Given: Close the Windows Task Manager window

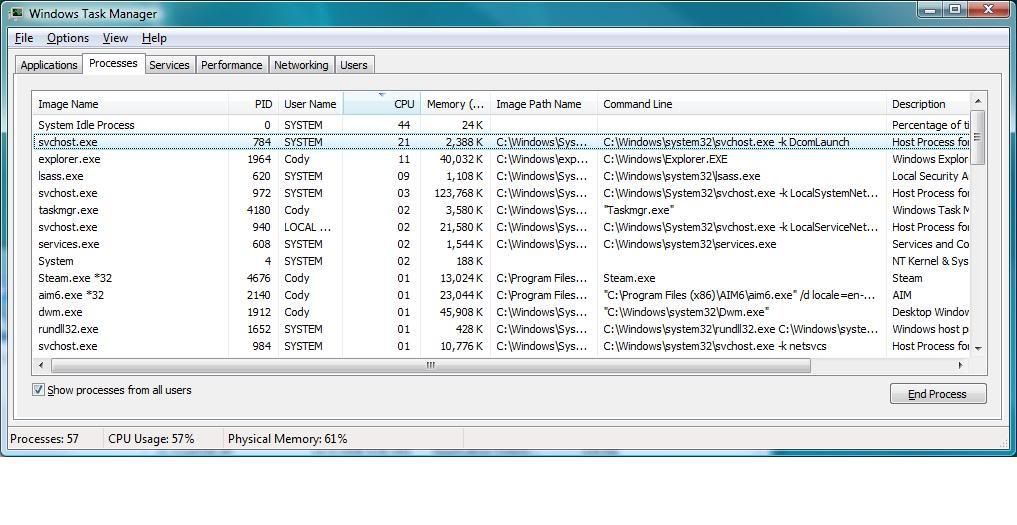Looking at the screenshot, I should pos(989,9).
